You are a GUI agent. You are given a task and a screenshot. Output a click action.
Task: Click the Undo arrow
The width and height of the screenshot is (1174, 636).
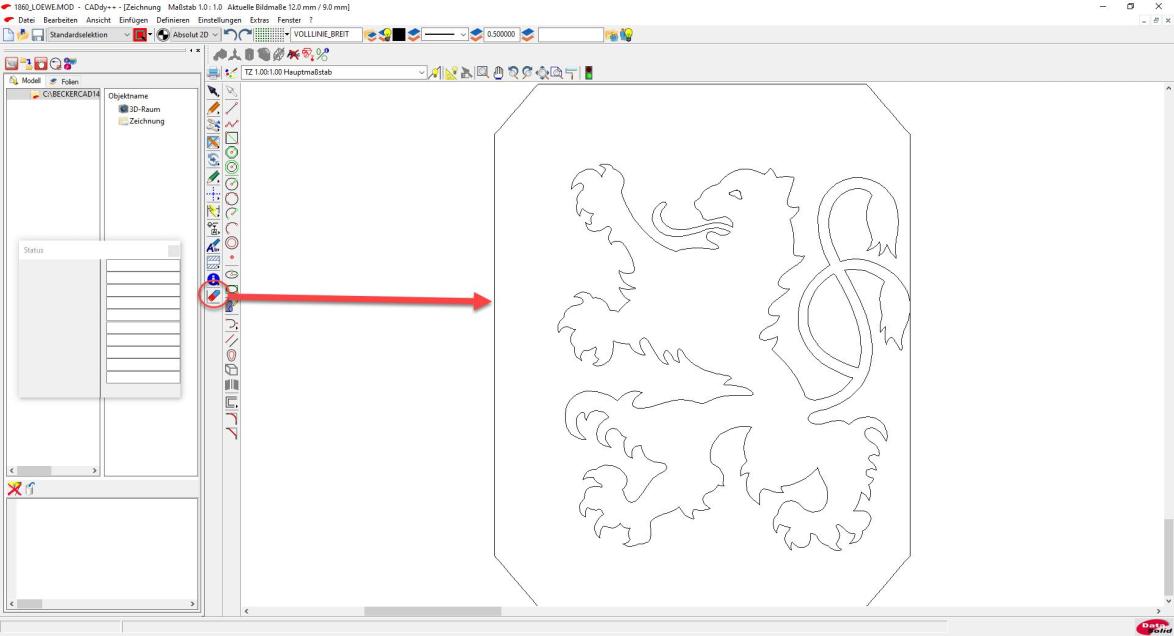coord(231,34)
